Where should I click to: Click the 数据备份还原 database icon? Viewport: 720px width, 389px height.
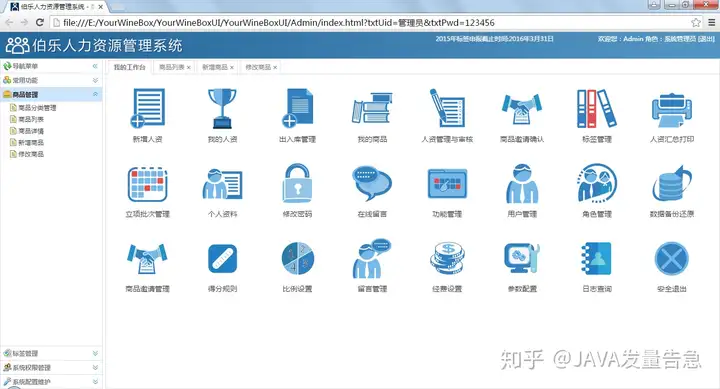(672, 183)
